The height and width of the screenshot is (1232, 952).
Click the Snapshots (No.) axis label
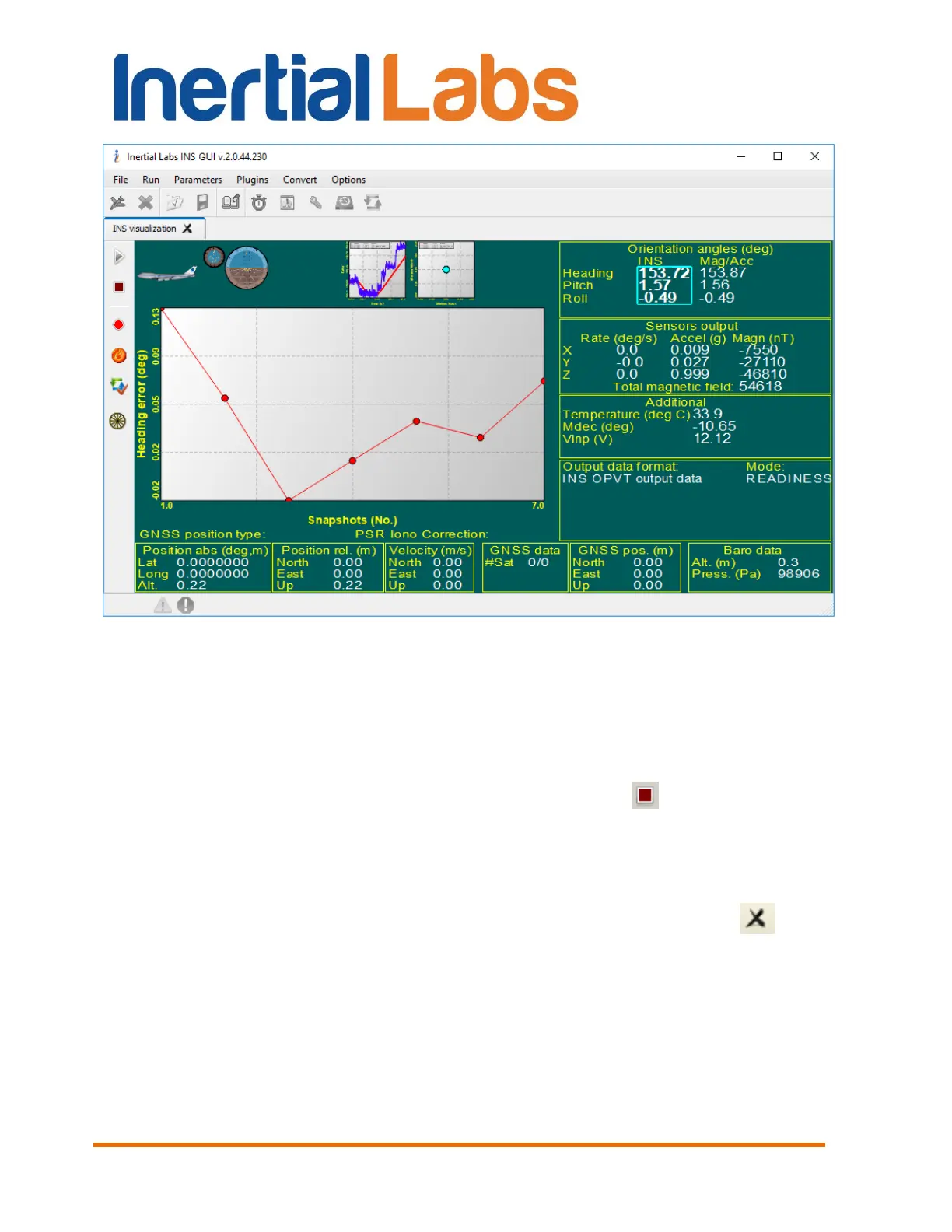click(352, 520)
